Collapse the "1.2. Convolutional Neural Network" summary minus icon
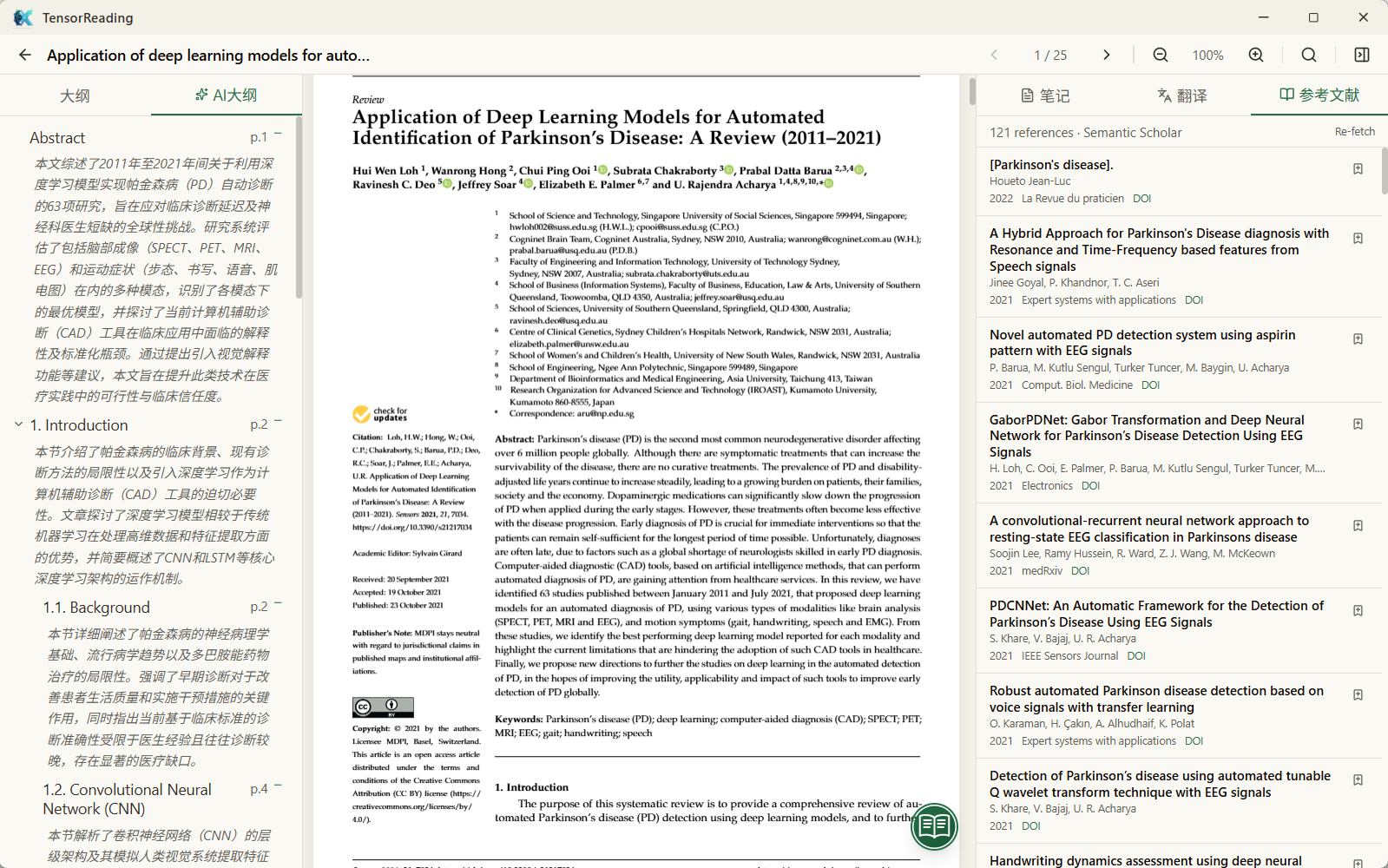Image resolution: width=1388 pixels, height=868 pixels. click(x=278, y=786)
